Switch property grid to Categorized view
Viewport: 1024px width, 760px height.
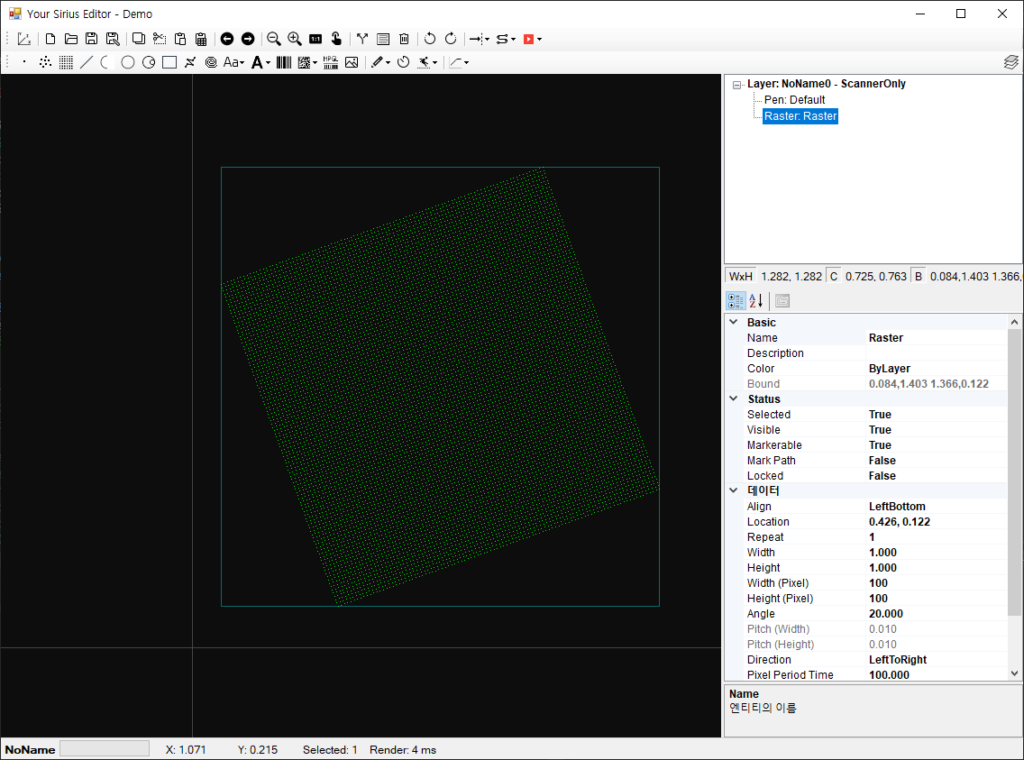coord(735,301)
